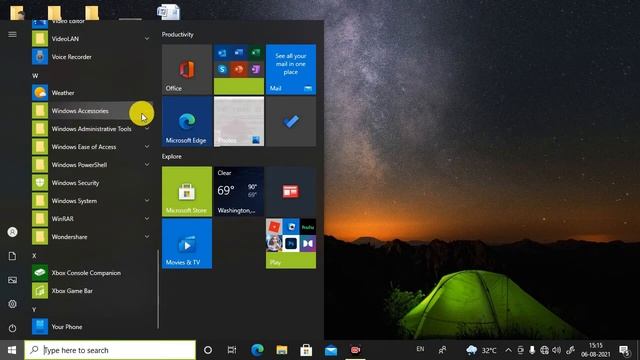Expand the WinRAR folder
The image size is (640, 360).
tap(92, 218)
